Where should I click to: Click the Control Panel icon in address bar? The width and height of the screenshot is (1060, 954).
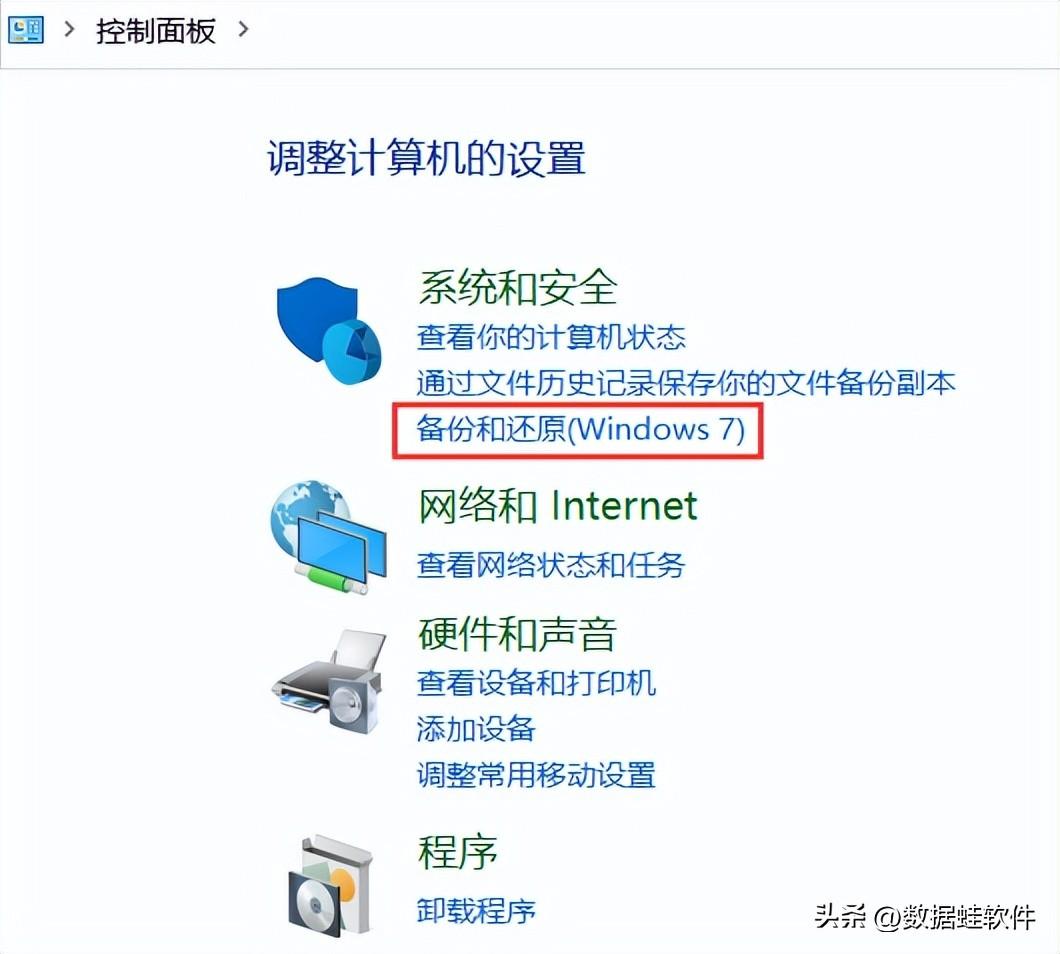(26, 30)
